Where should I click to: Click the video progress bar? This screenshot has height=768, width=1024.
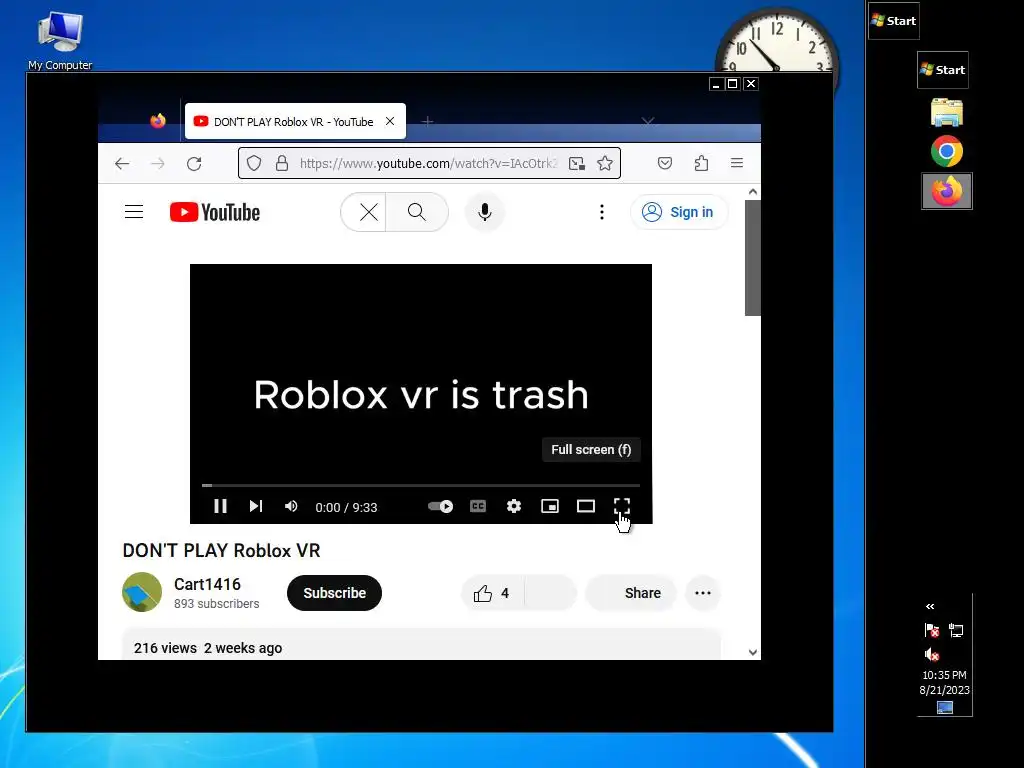(x=421, y=485)
